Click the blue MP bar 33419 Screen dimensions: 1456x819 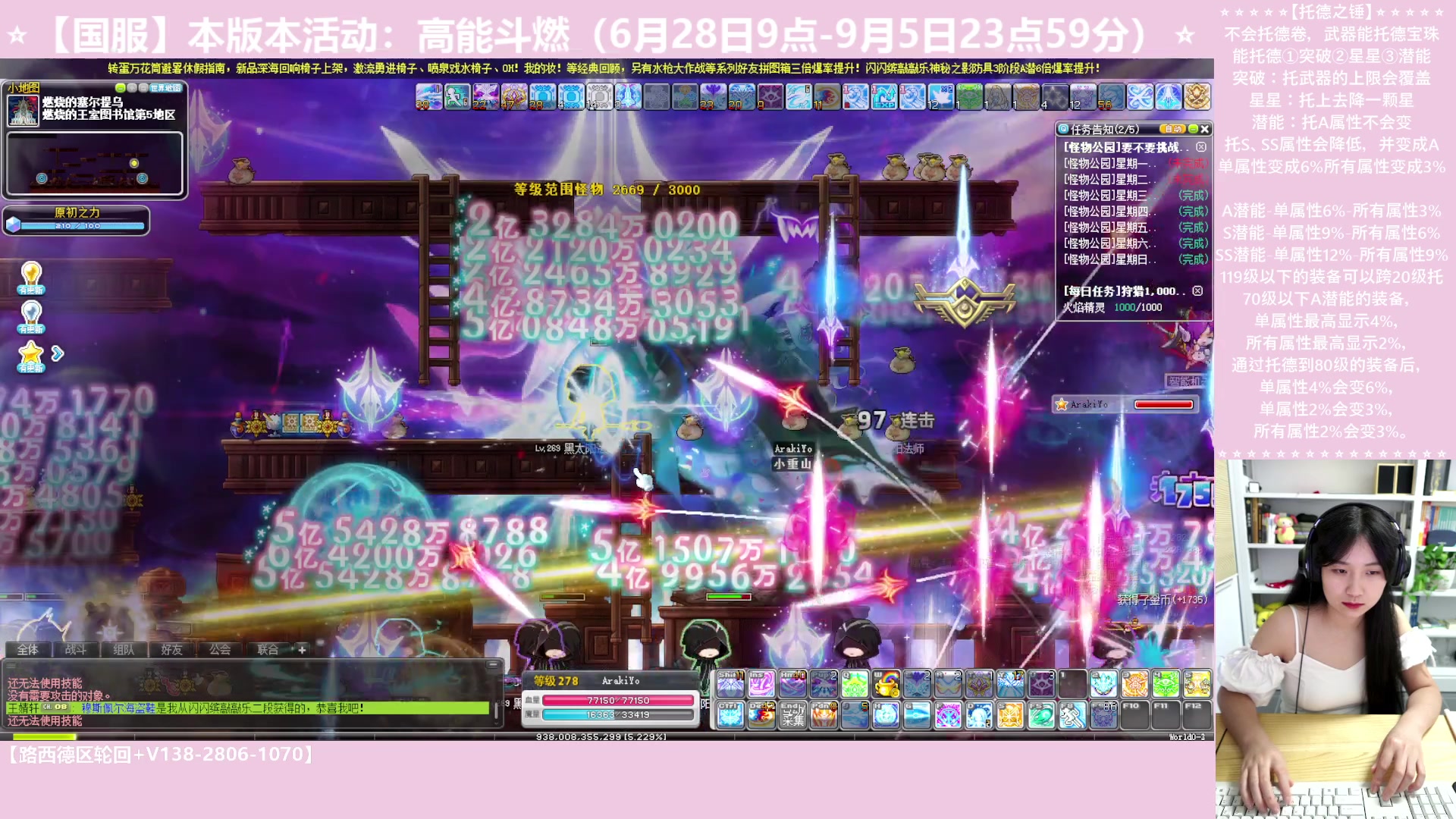click(x=618, y=714)
